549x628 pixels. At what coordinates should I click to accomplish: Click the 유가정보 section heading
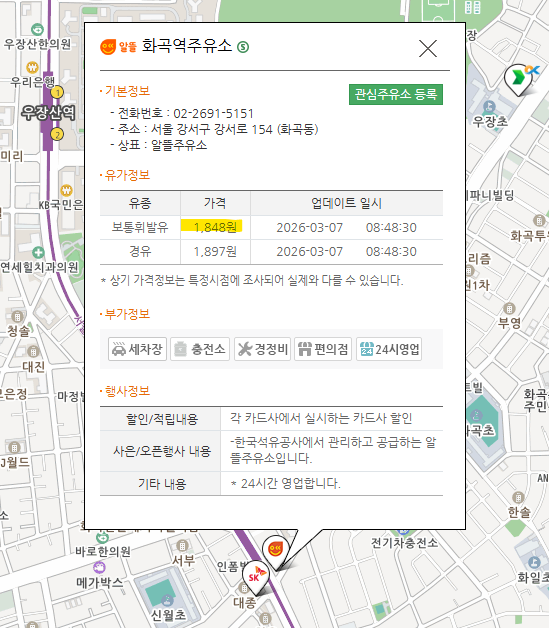127,175
